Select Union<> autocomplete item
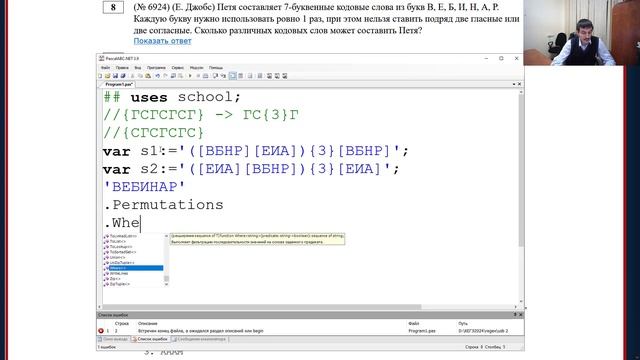The width and height of the screenshot is (640, 360). [117, 258]
